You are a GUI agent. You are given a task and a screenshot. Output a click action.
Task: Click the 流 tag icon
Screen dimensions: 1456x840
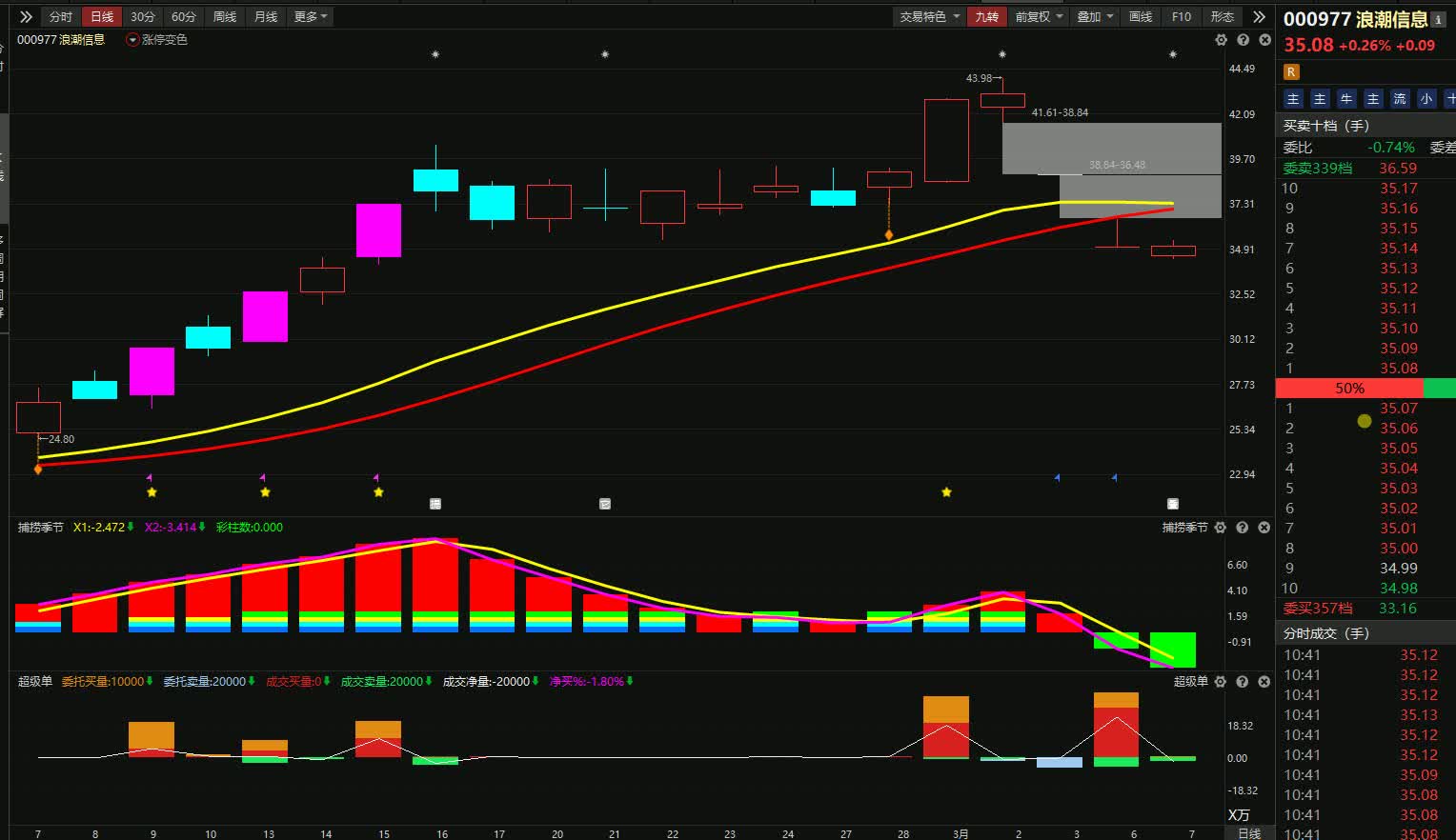click(x=1400, y=98)
